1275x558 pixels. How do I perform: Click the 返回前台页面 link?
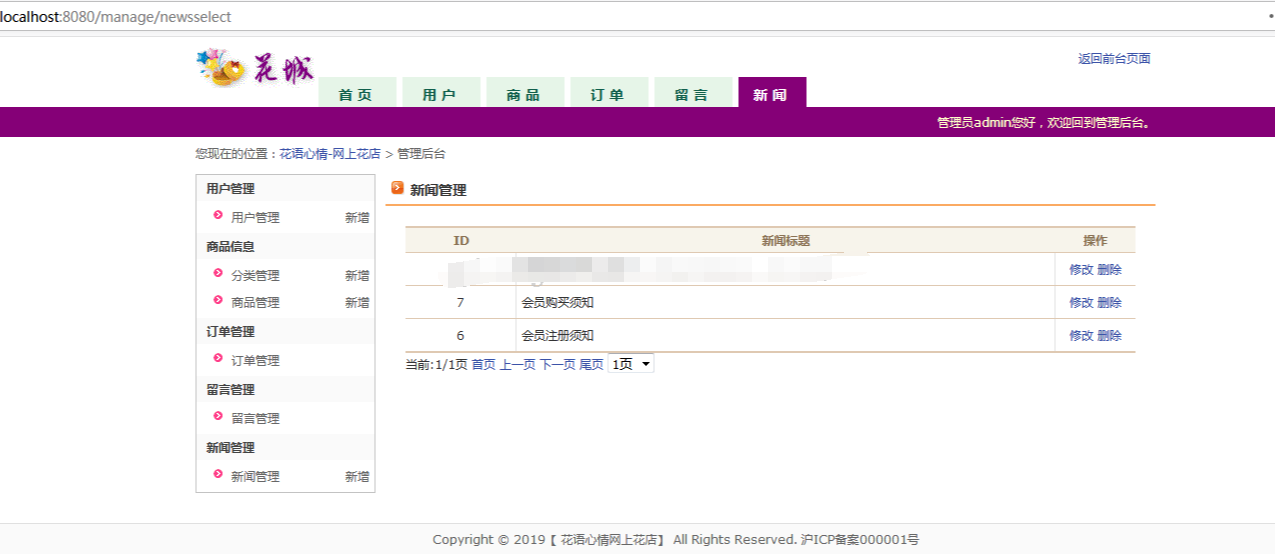pyautogui.click(x=1114, y=59)
